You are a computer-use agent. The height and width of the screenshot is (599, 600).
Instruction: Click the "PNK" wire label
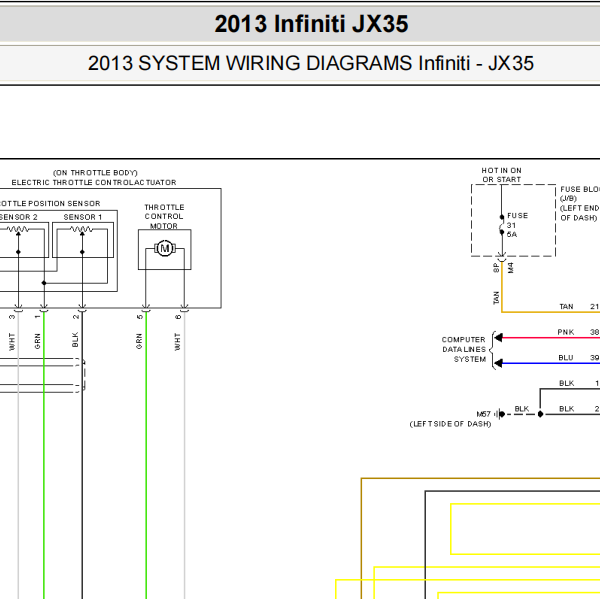(566, 332)
